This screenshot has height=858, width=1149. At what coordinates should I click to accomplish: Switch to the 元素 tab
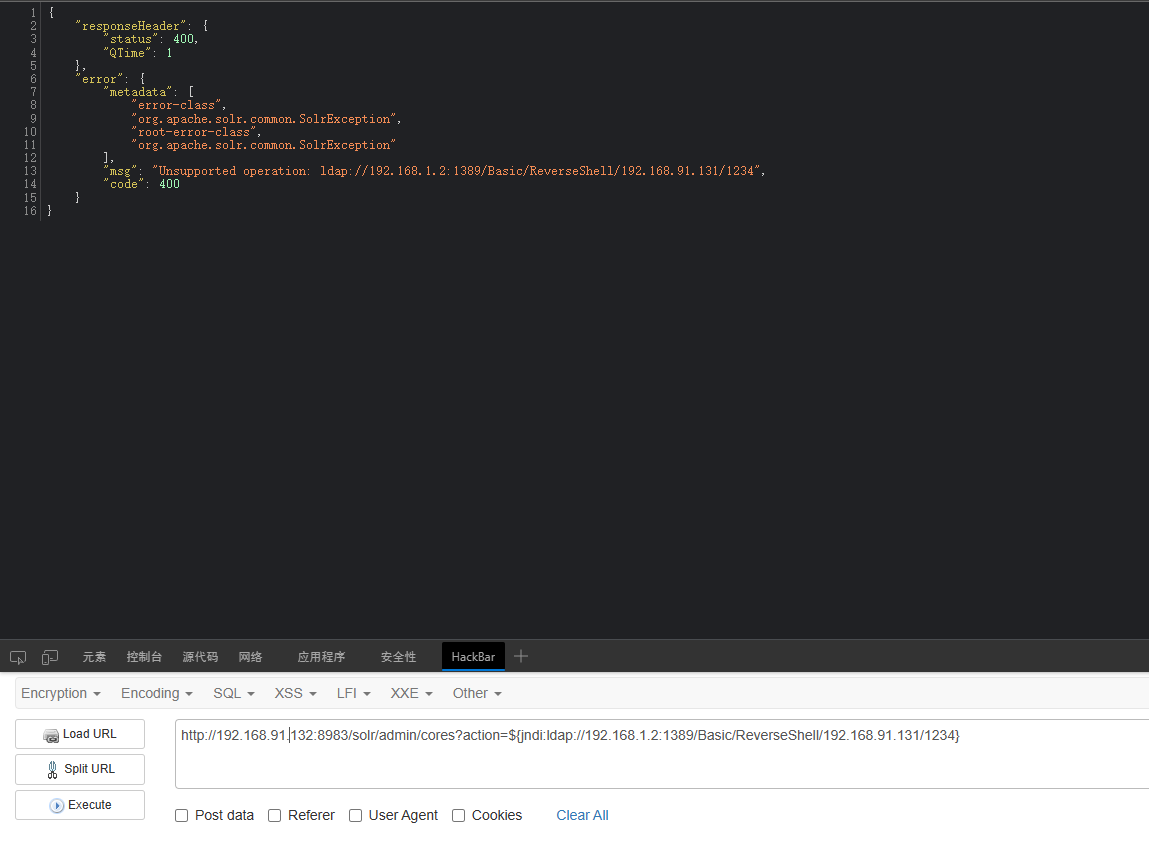(x=94, y=657)
